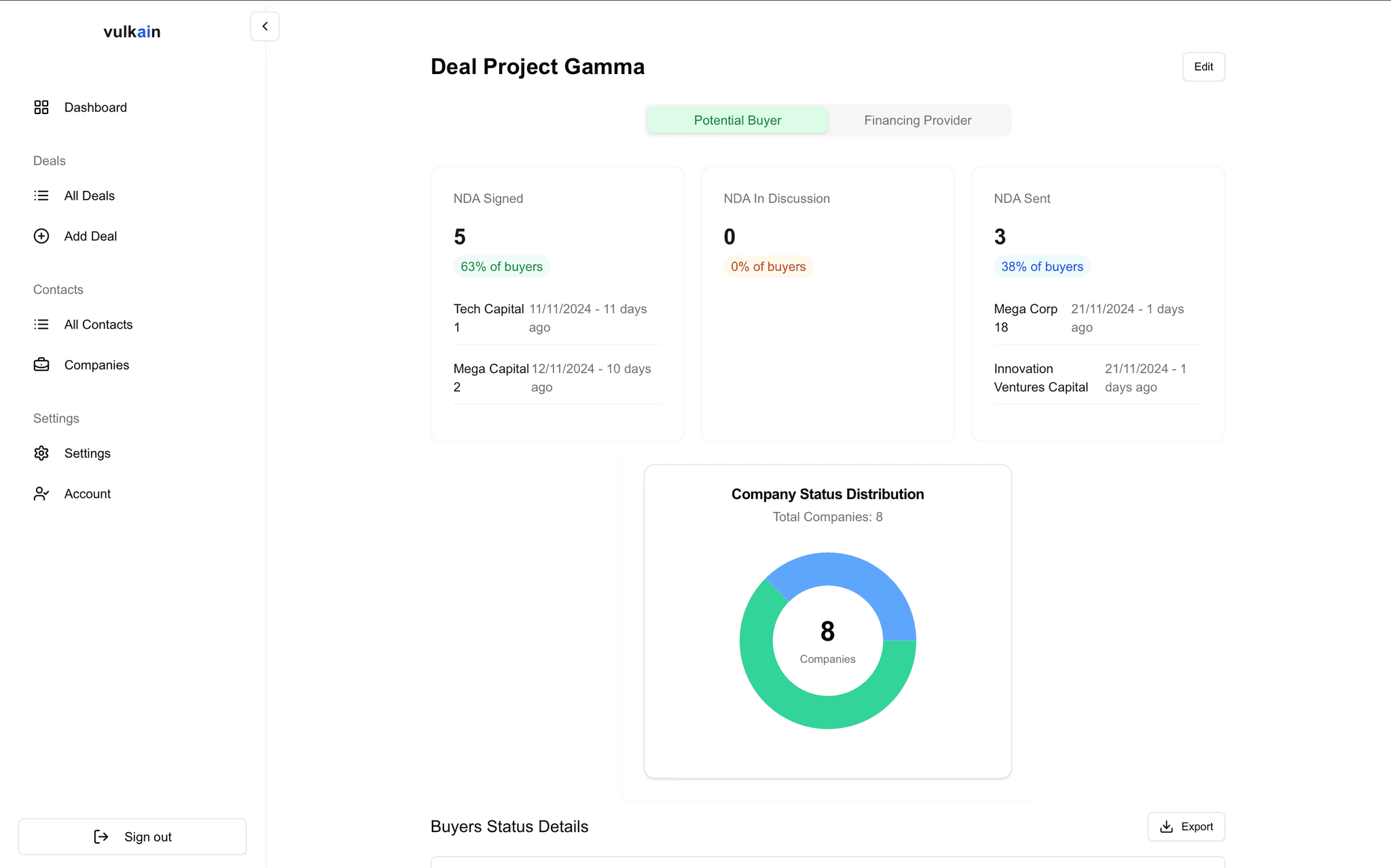Click the All Deals list icon
Viewport: 1391px width, 868px height.
point(41,196)
